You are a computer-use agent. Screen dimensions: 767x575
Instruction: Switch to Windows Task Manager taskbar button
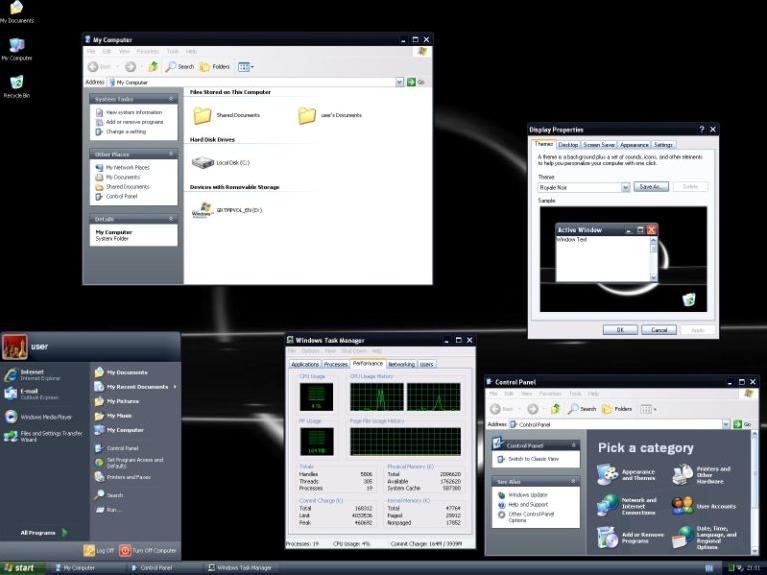pyautogui.click(x=240, y=568)
